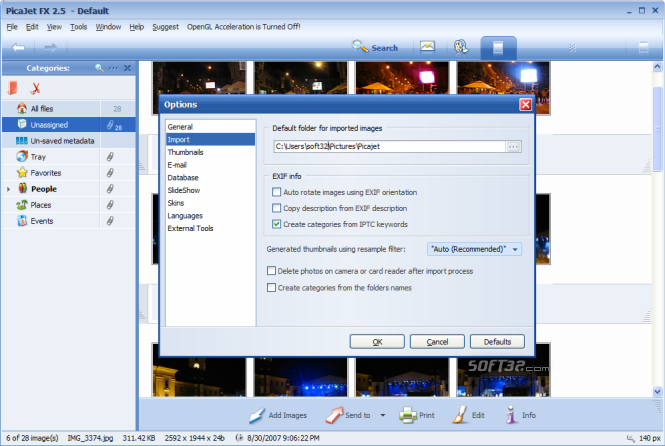The height and width of the screenshot is (446, 665).
Task: Click the default import folder path field
Action: click(389, 146)
